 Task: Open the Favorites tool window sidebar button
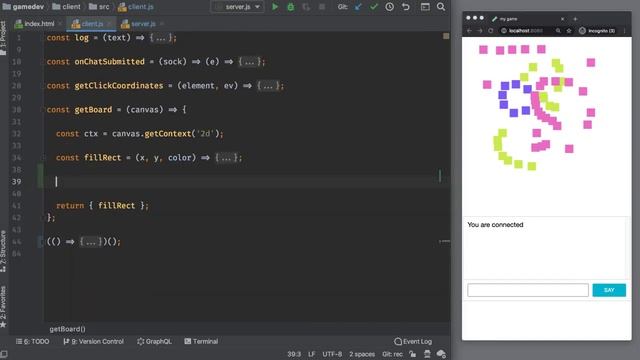(x=3, y=307)
